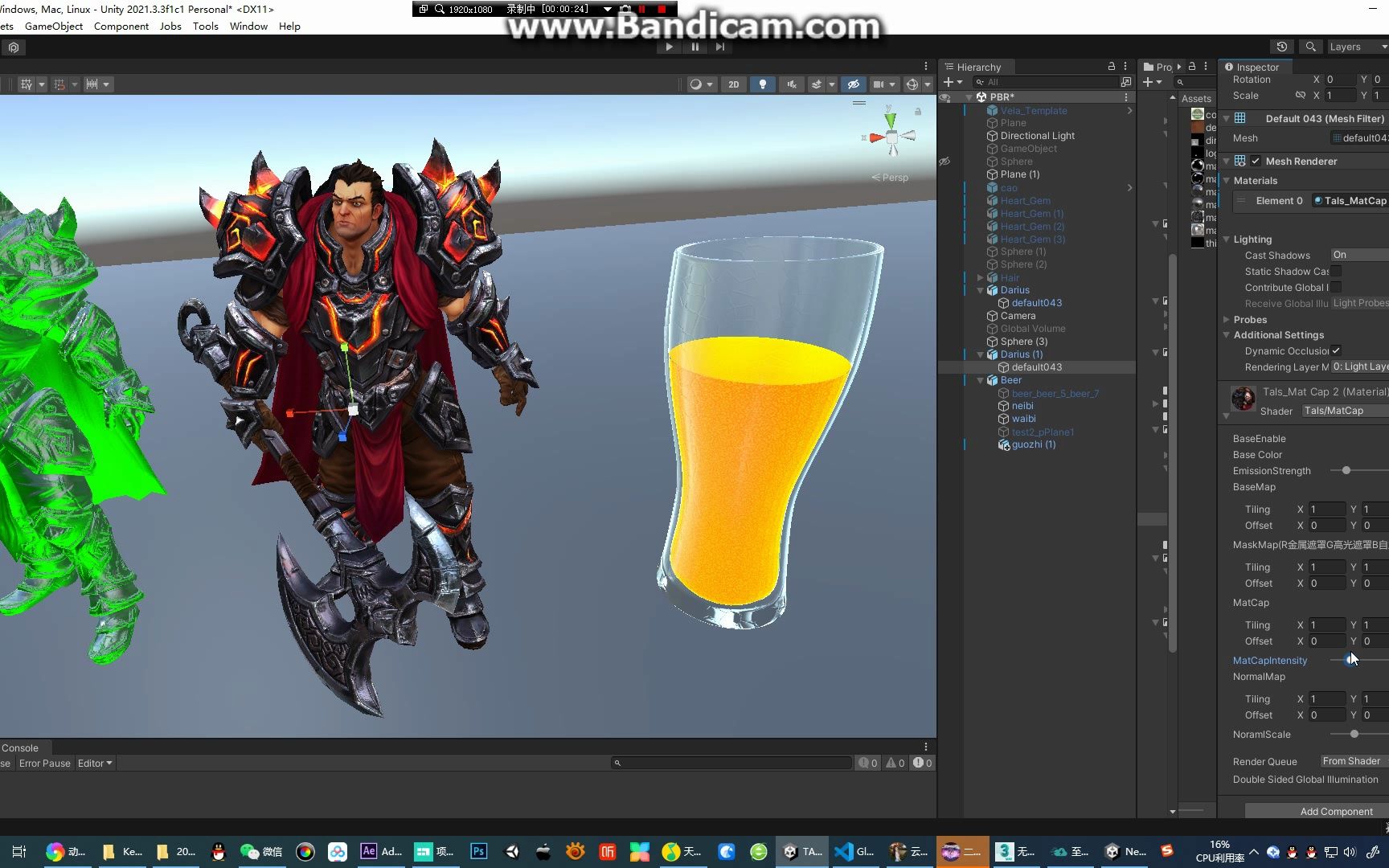
Task: Select guozhi (1) in Hierarchy
Action: click(1033, 444)
